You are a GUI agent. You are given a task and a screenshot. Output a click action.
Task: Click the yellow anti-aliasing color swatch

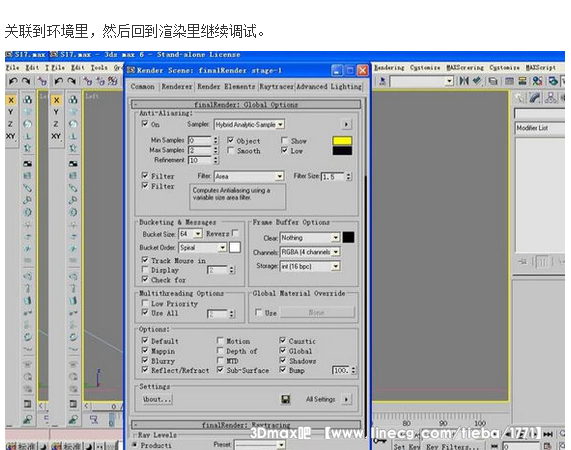tap(342, 141)
